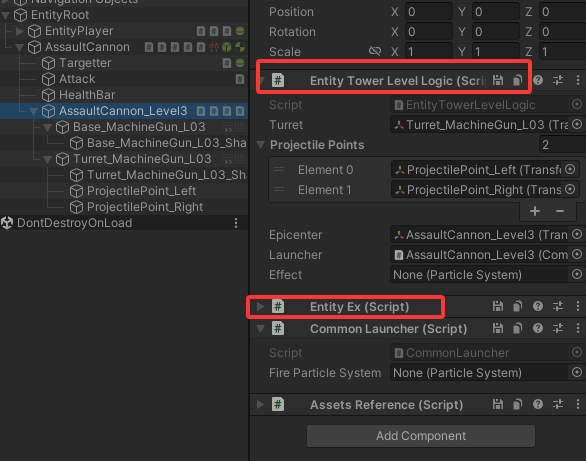Expand the Entity Ex script component

[x=260, y=307]
